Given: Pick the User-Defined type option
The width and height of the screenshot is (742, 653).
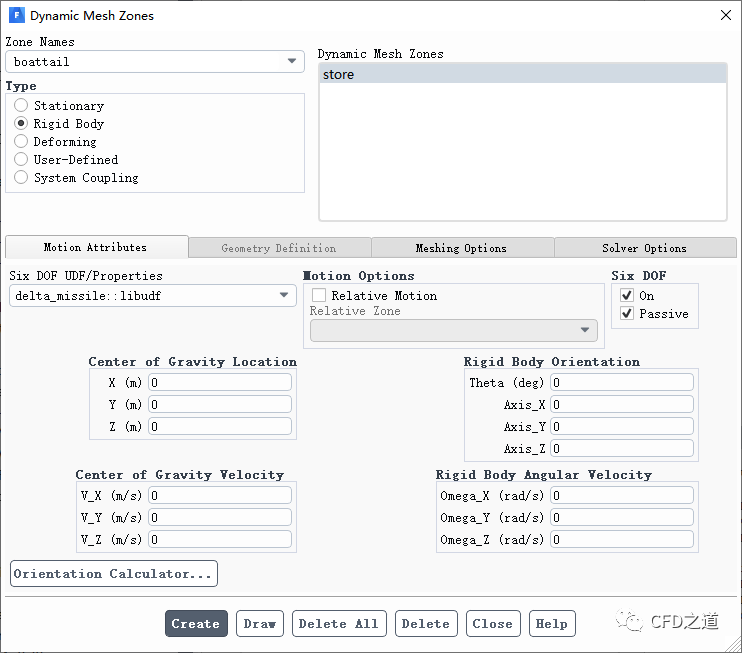Looking at the screenshot, I should [21, 159].
